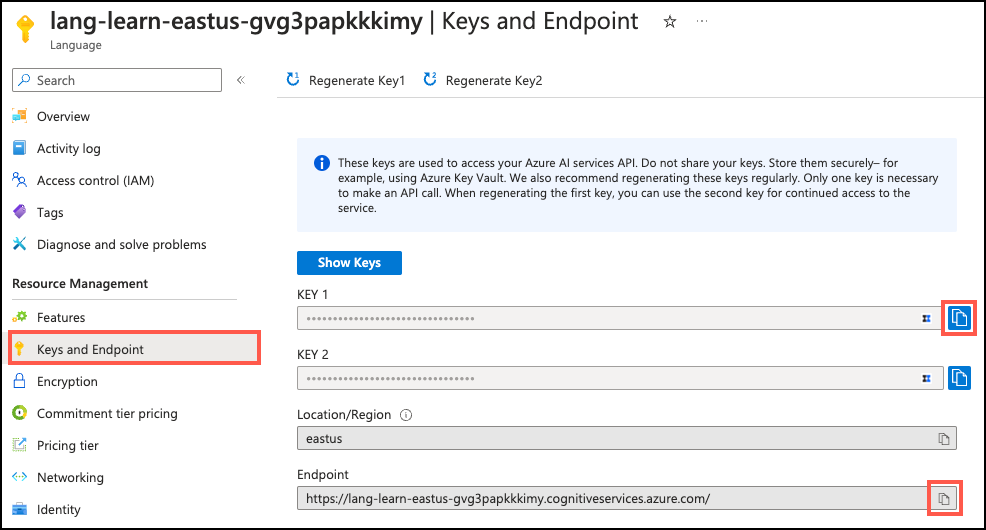Copy KEY 1 to clipboard
The height and width of the screenshot is (530, 986).
[959, 318]
